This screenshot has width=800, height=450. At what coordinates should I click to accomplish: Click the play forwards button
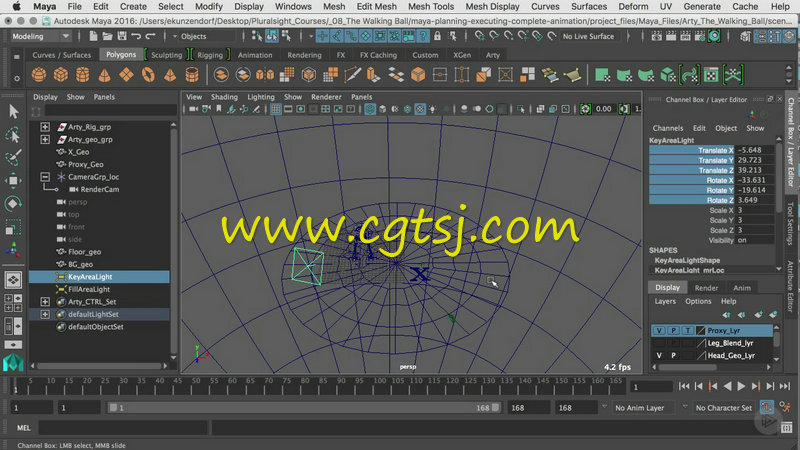741,386
